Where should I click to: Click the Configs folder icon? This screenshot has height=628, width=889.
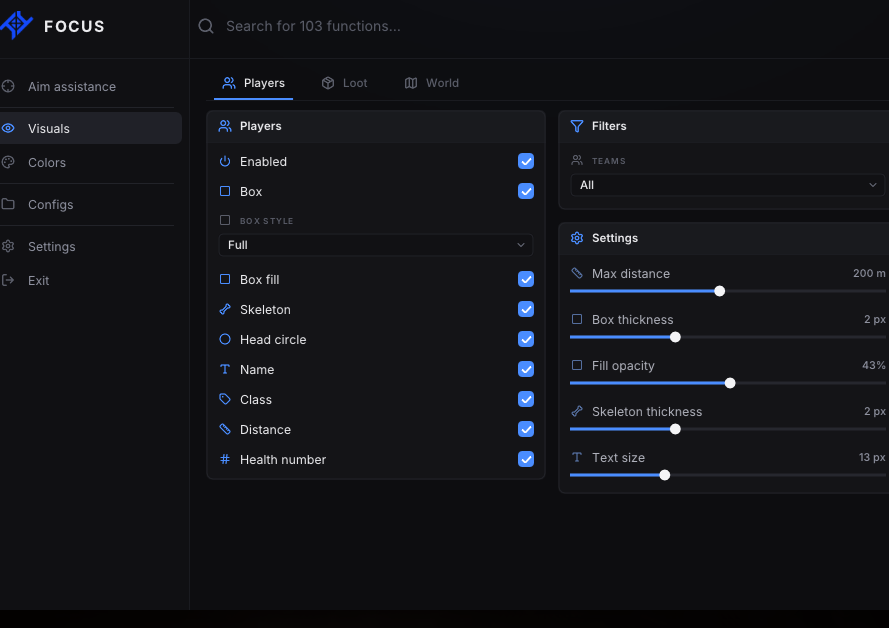pos(8,204)
